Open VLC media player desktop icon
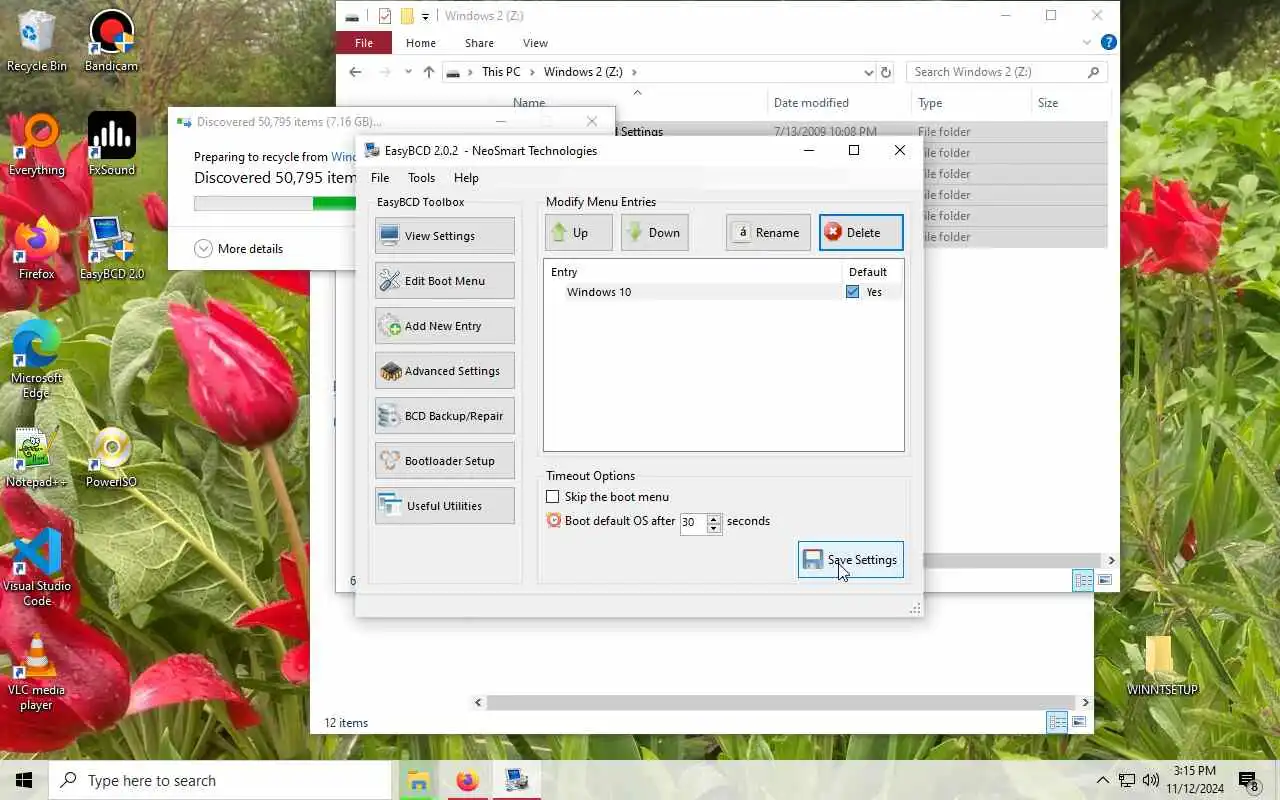Image resolution: width=1280 pixels, height=800 pixels. (x=37, y=672)
